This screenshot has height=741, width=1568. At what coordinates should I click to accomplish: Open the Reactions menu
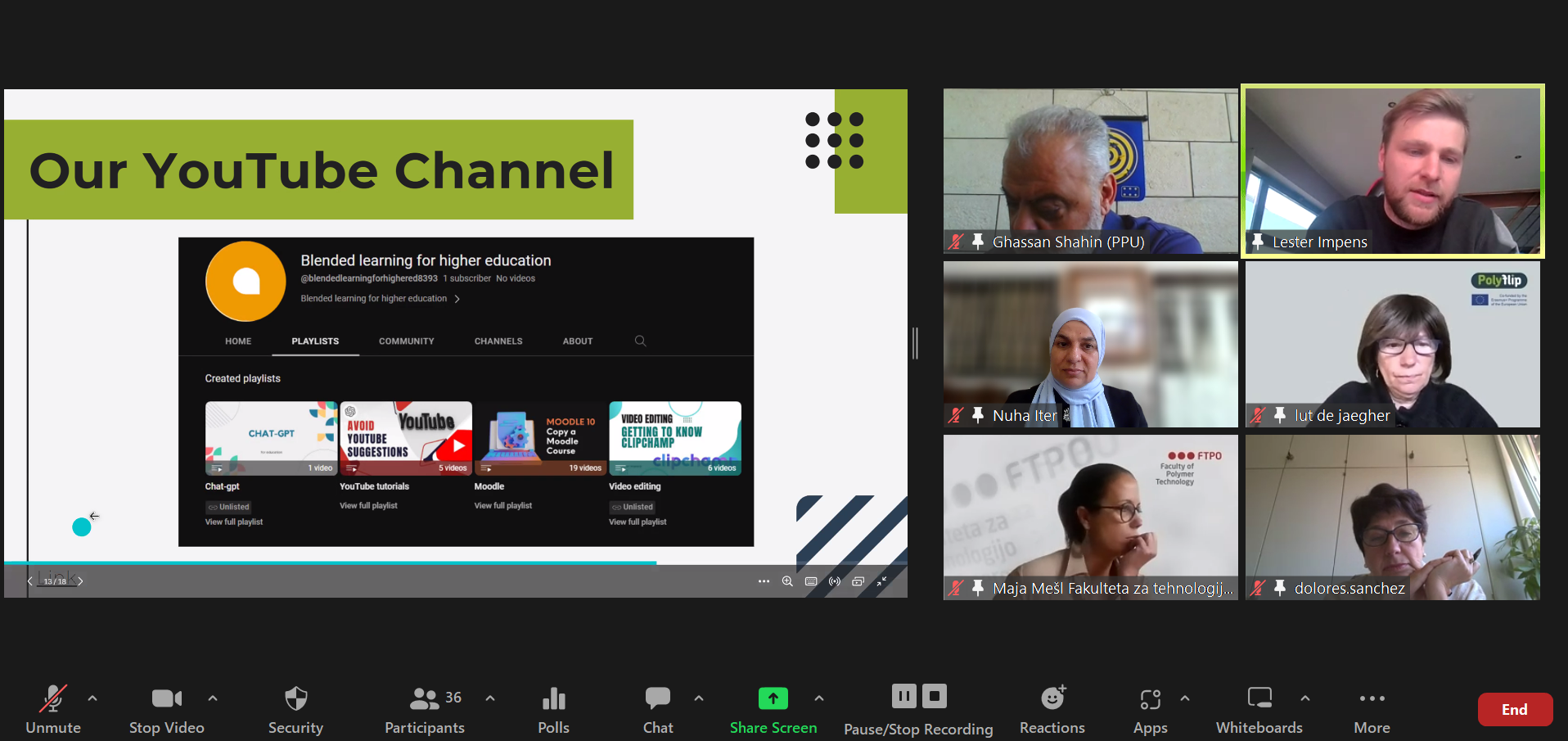[1052, 710]
